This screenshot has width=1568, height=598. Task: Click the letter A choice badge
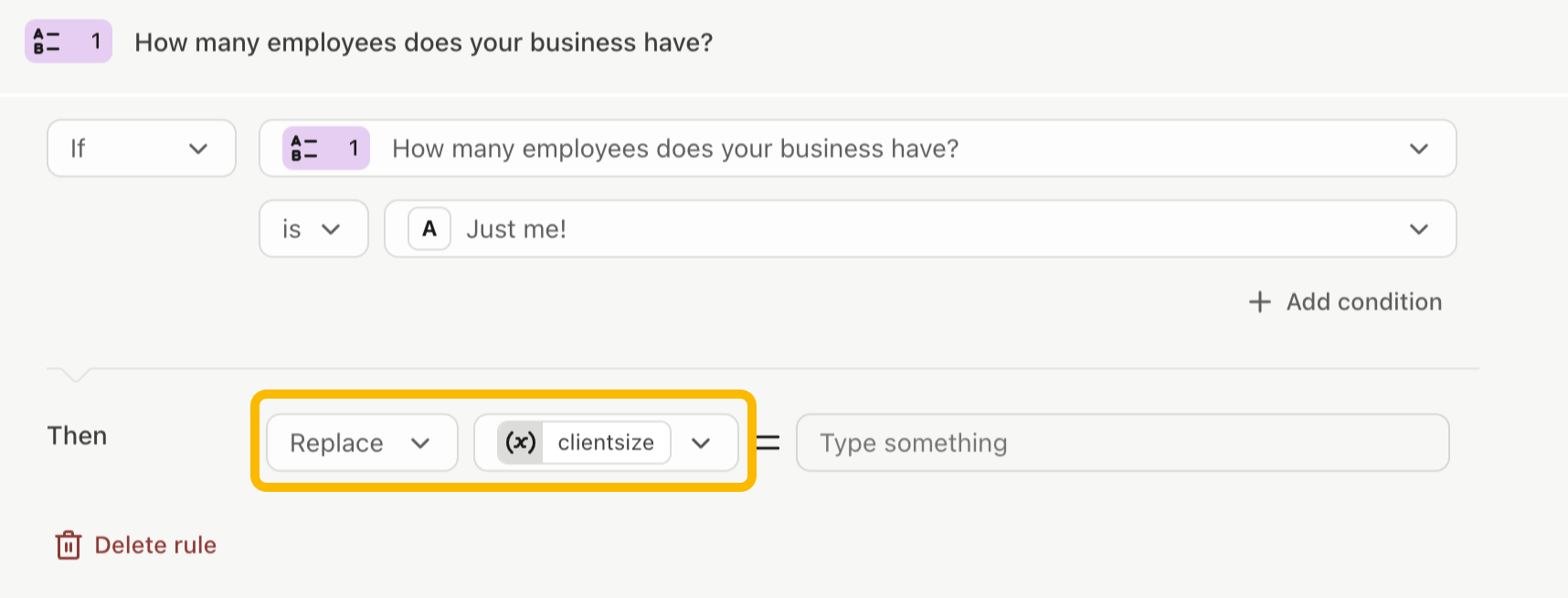point(429,229)
